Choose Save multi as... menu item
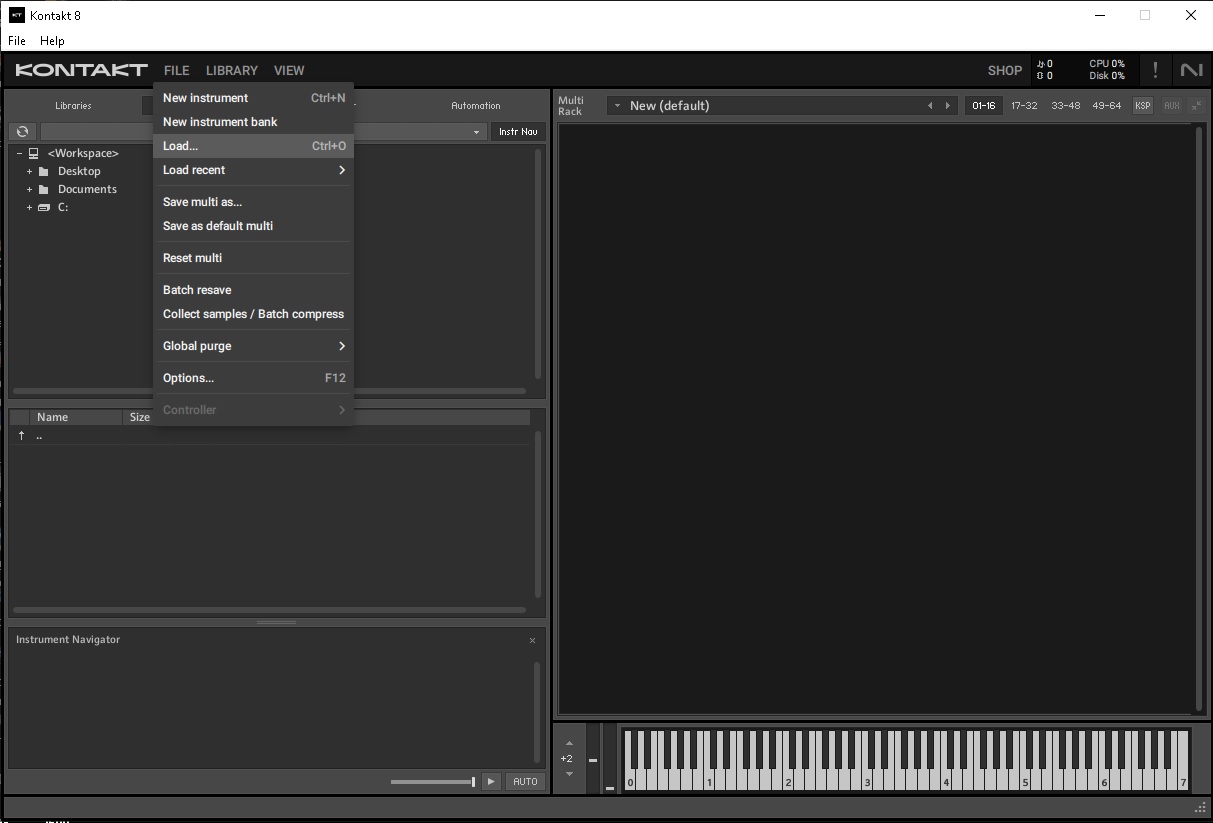Viewport: 1213px width, 823px height. coord(254,202)
